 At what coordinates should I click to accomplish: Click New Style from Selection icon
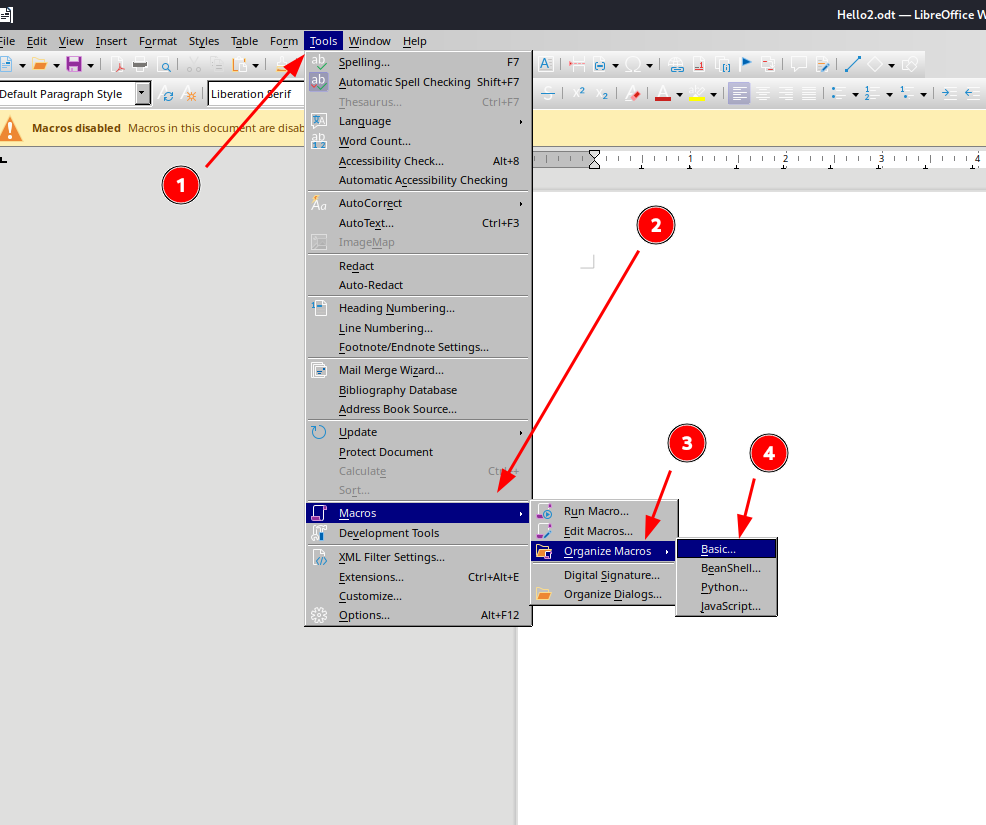[189, 94]
